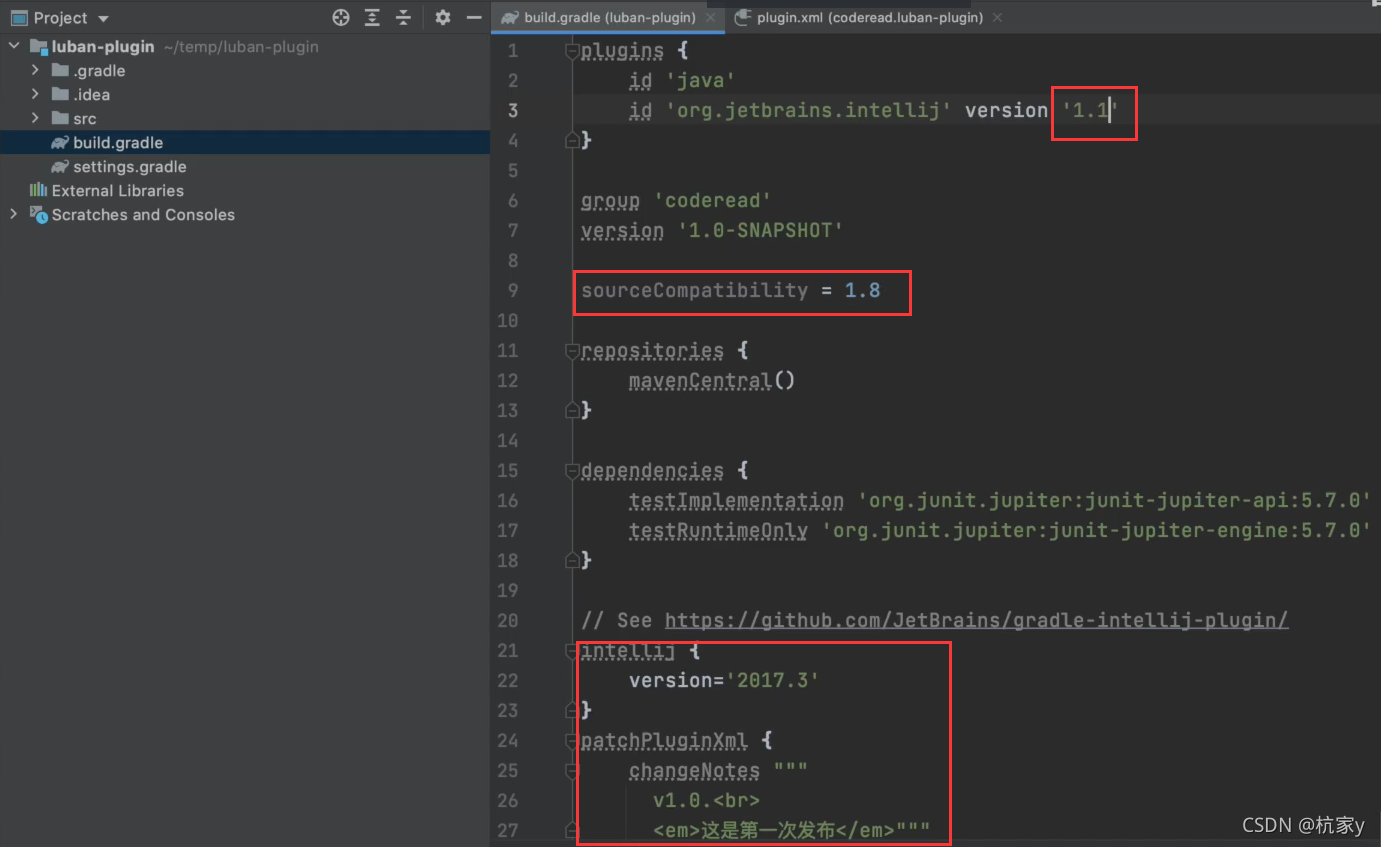Open the gradle-intellij-plugin GitHub link

tap(976, 620)
